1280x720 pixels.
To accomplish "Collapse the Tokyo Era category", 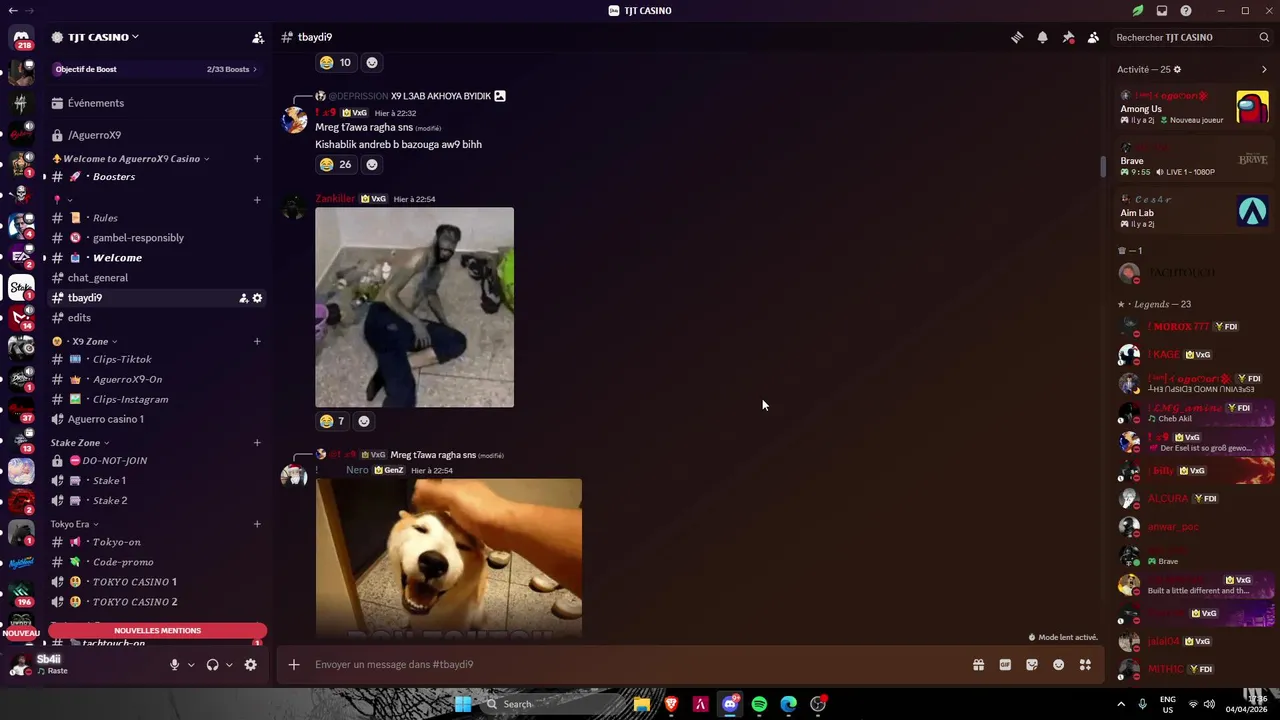I will 75,524.
